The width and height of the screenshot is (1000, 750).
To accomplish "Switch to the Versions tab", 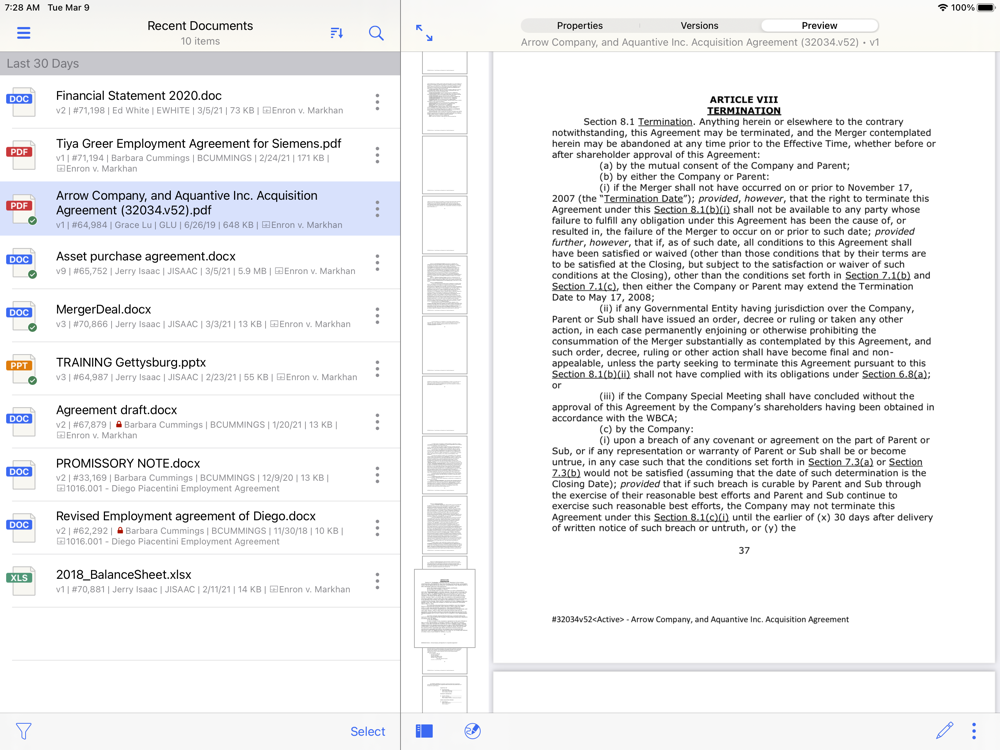I will 700,26.
